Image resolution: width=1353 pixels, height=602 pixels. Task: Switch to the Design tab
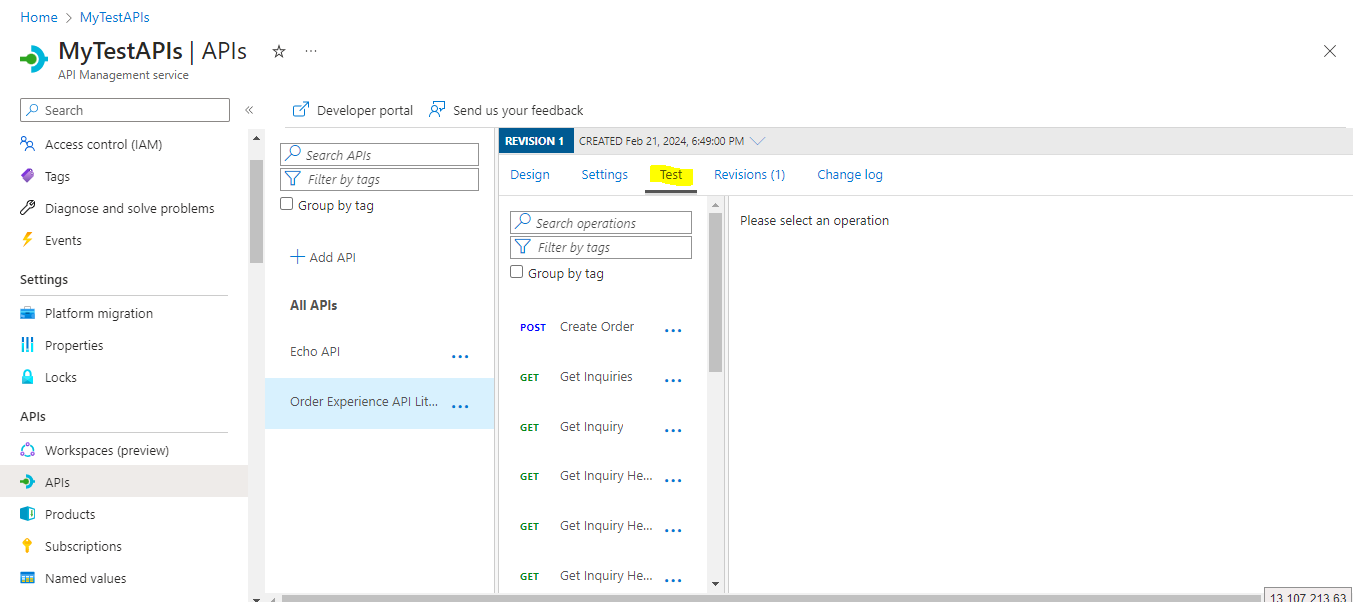[530, 175]
